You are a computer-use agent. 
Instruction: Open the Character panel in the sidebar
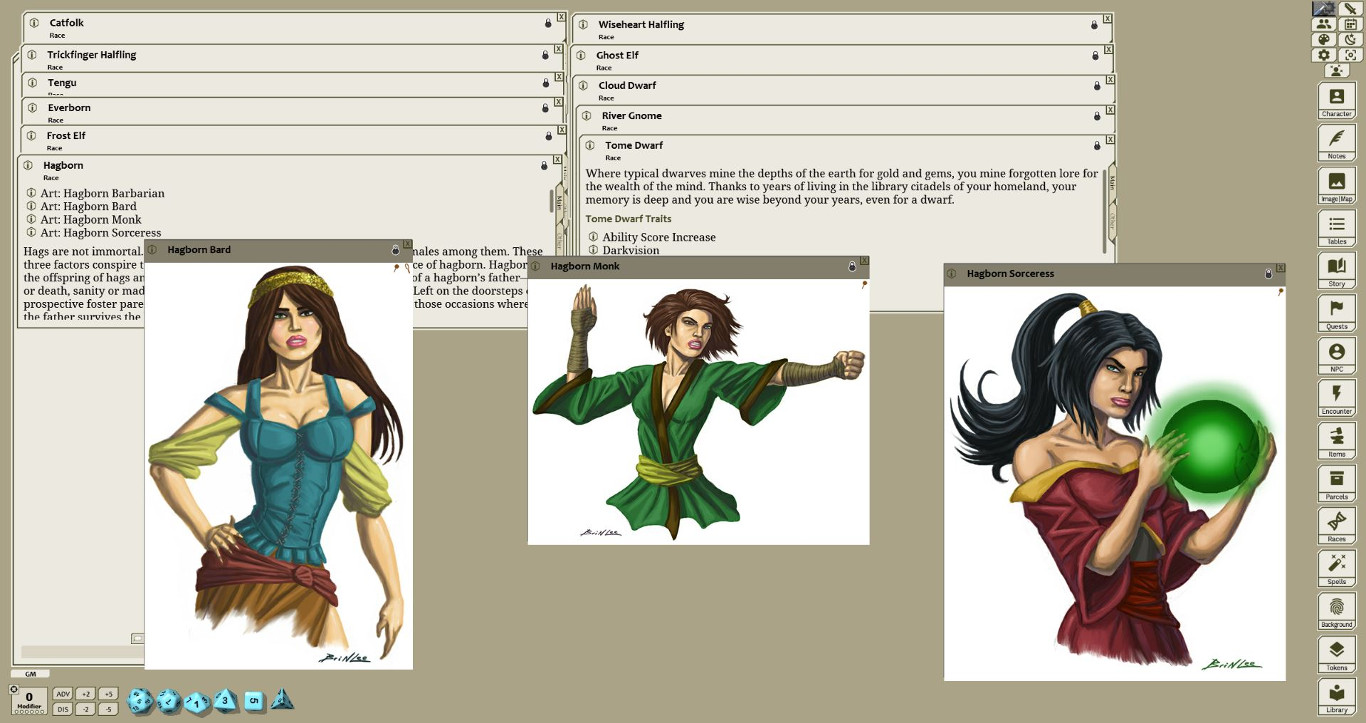coord(1337,97)
